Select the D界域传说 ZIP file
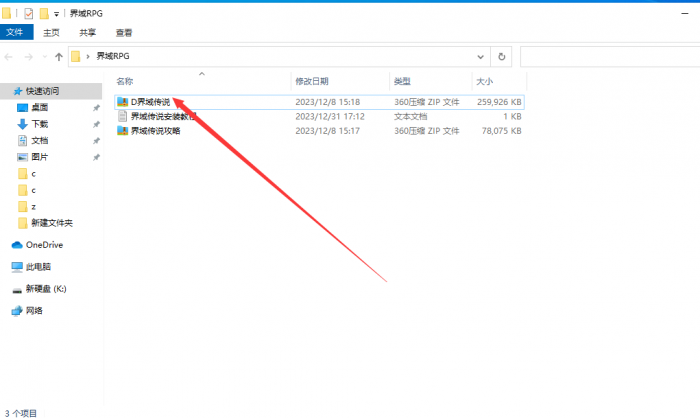 coord(319,102)
